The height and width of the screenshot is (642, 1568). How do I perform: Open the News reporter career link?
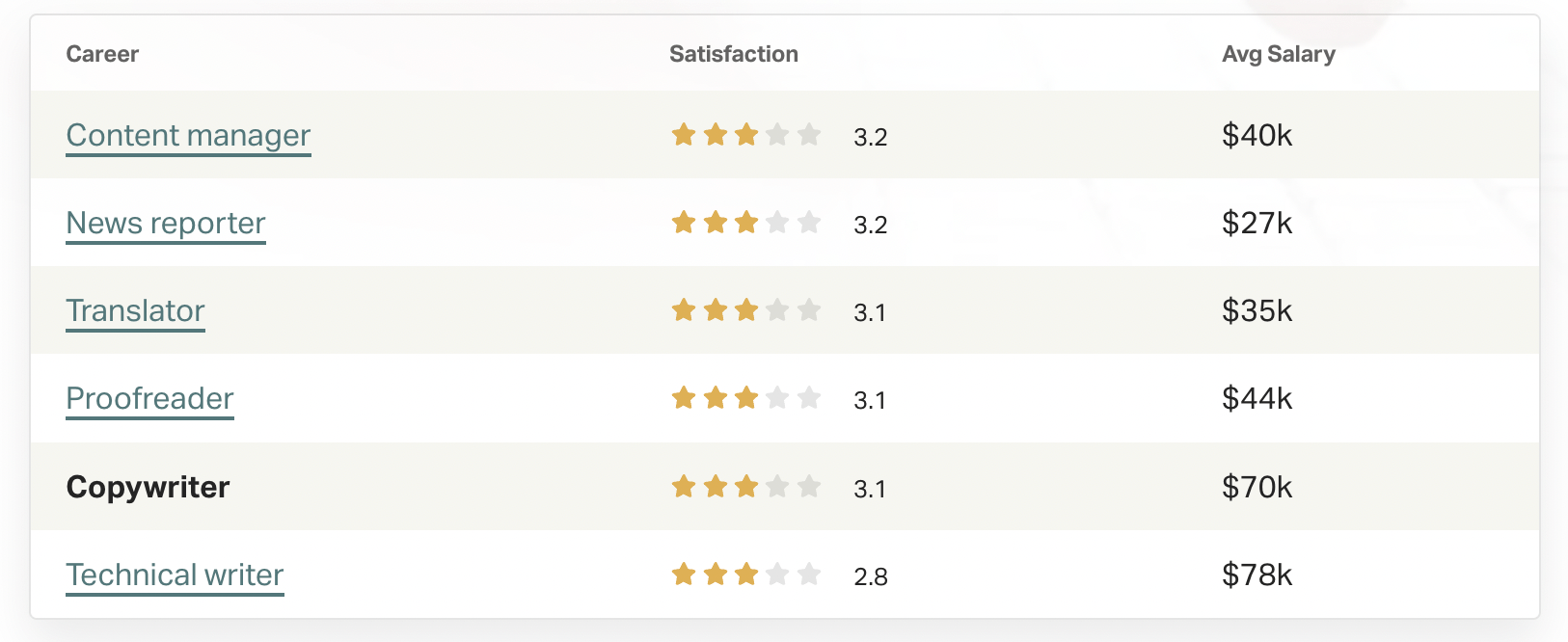(166, 224)
